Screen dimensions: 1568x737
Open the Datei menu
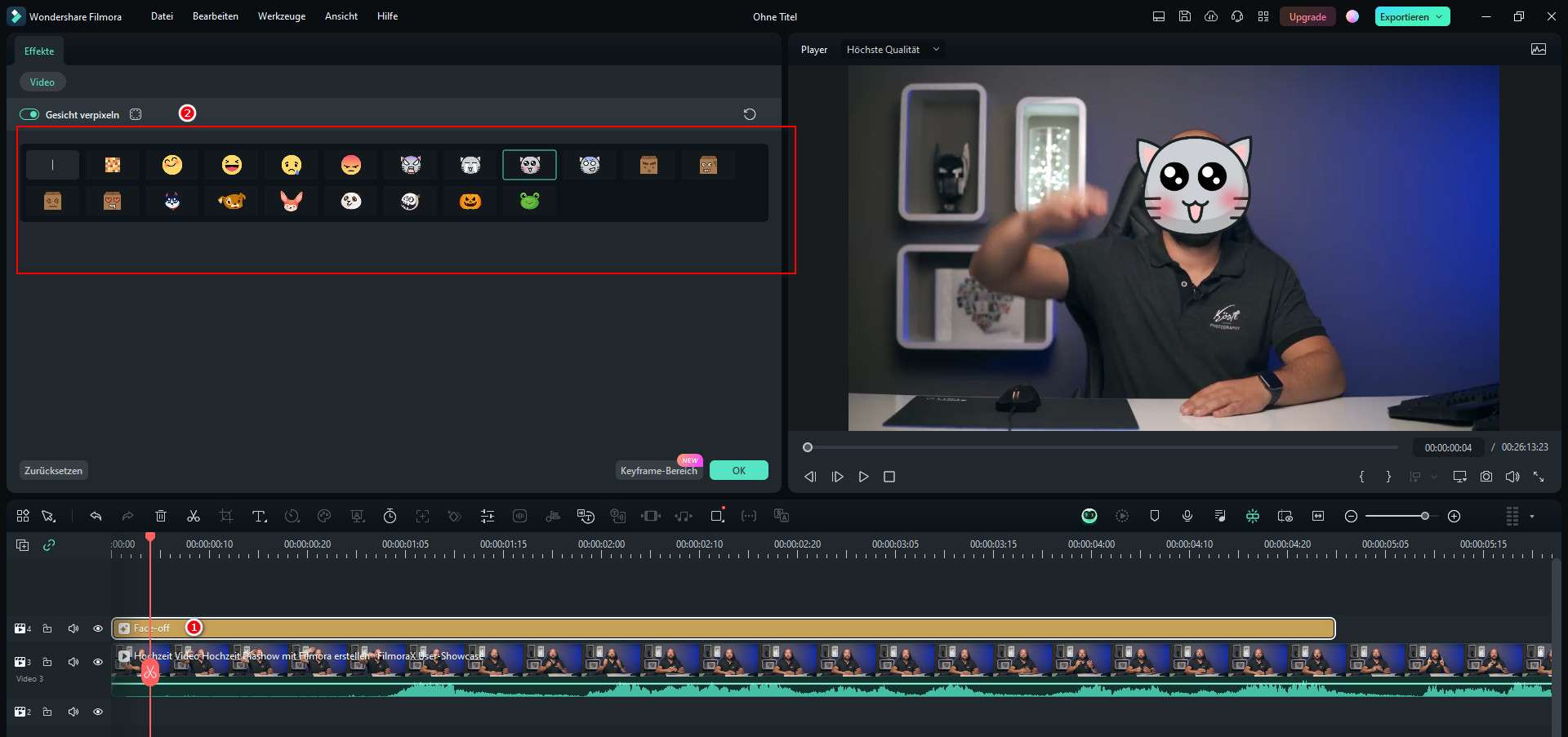point(162,16)
